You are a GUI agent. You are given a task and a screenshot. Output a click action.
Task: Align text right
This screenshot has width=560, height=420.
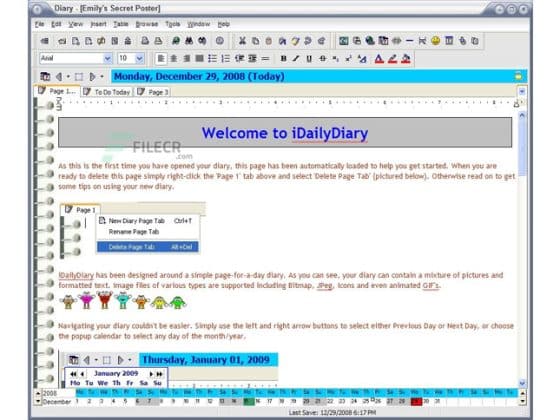pos(187,59)
